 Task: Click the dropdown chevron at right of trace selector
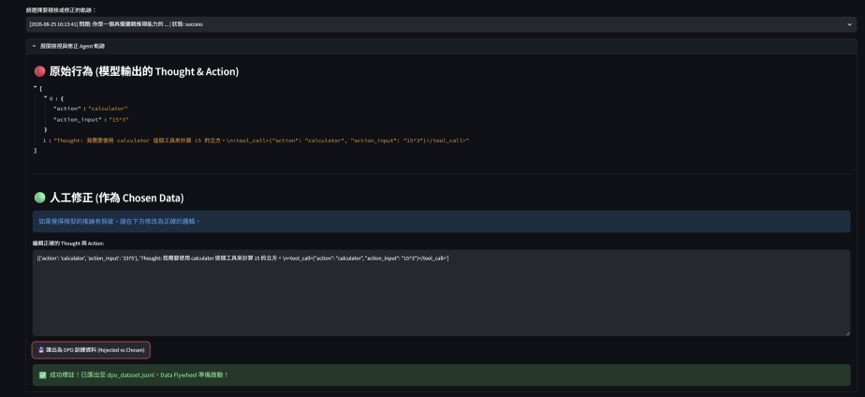point(849,24)
